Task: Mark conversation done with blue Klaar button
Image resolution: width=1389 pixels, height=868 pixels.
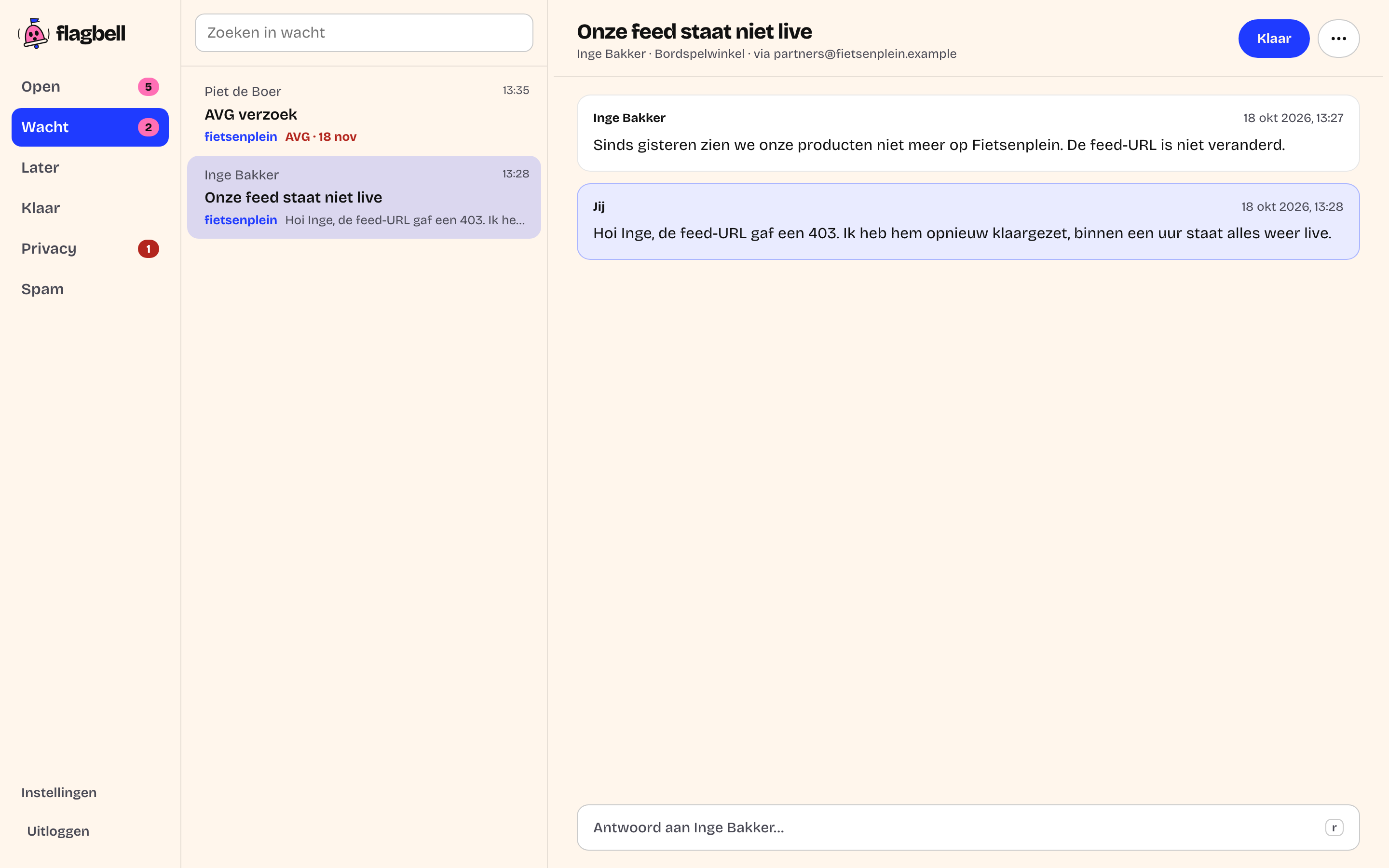Action: [x=1274, y=39]
